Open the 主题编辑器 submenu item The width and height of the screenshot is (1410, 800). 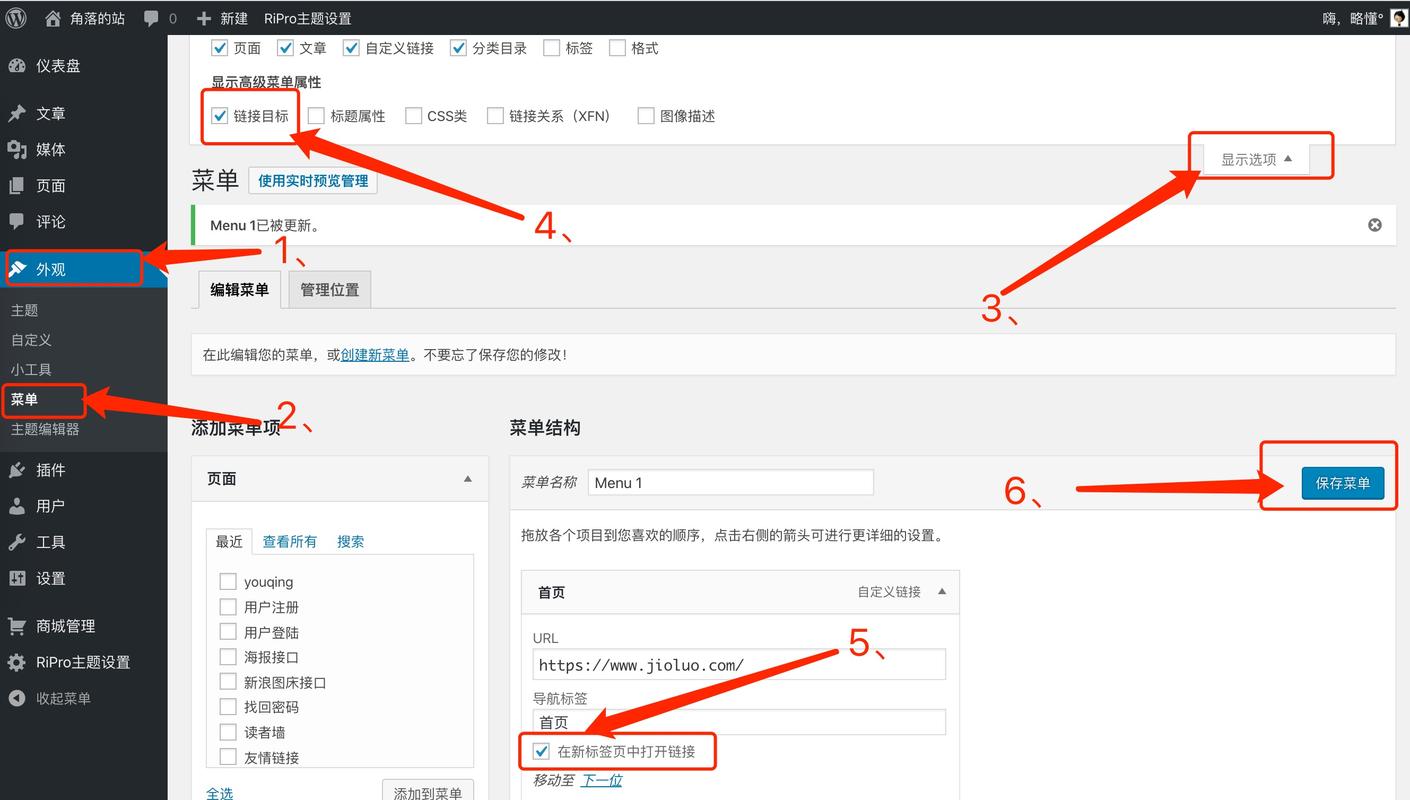(45, 429)
